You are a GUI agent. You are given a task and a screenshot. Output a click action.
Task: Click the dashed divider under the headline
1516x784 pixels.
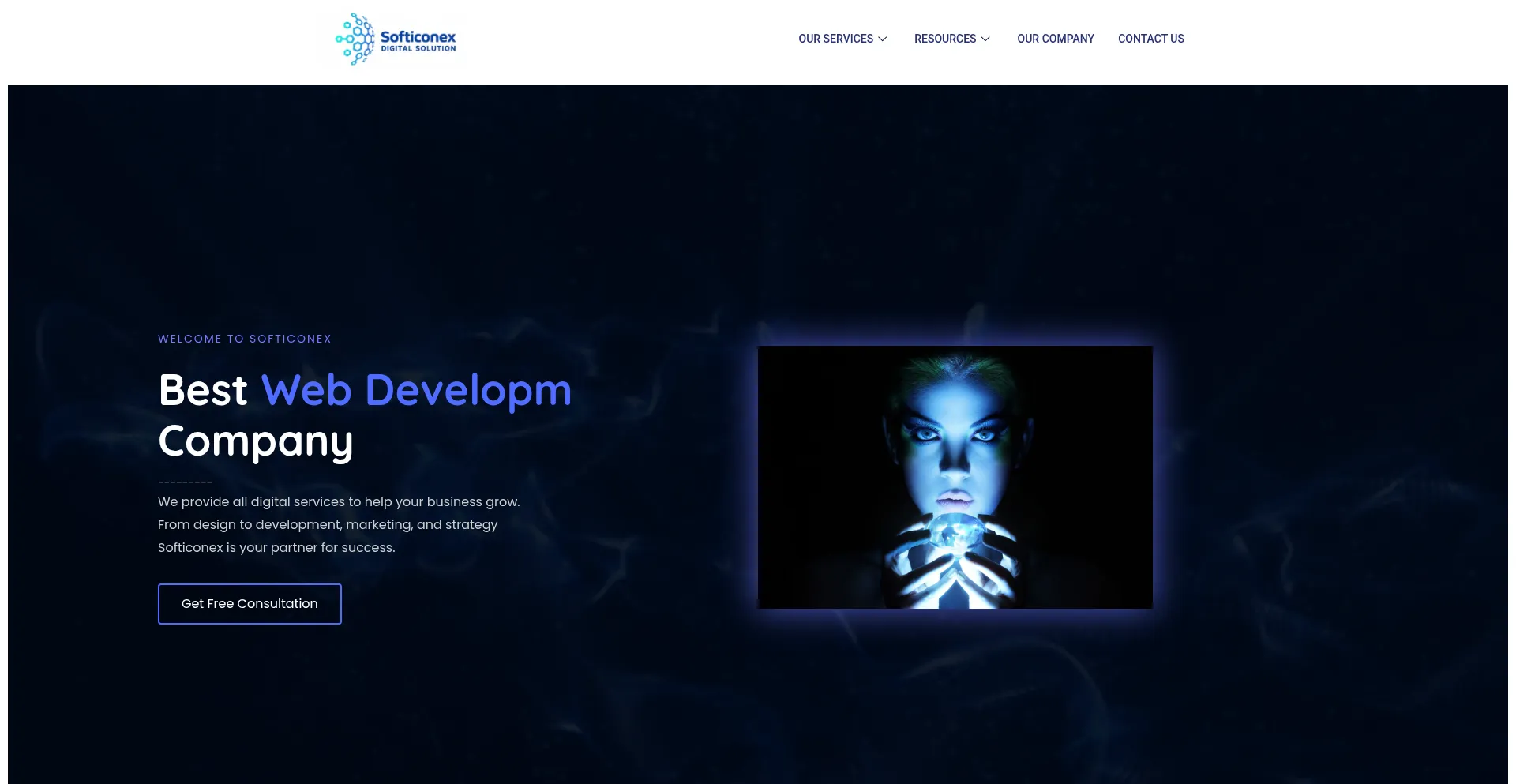click(186, 482)
